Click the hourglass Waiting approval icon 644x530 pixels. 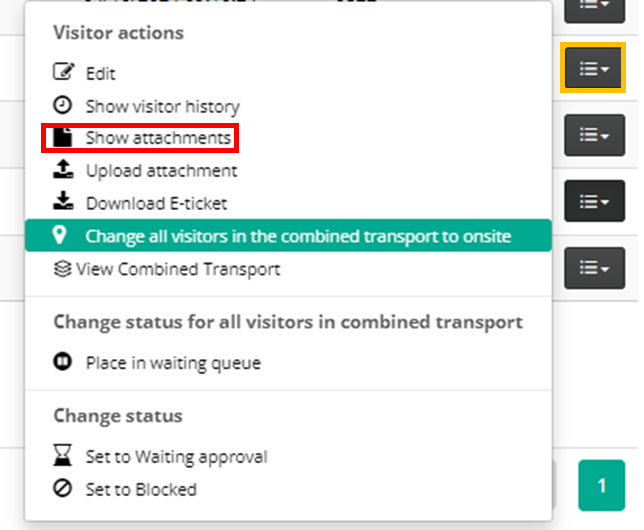pyautogui.click(x=63, y=455)
